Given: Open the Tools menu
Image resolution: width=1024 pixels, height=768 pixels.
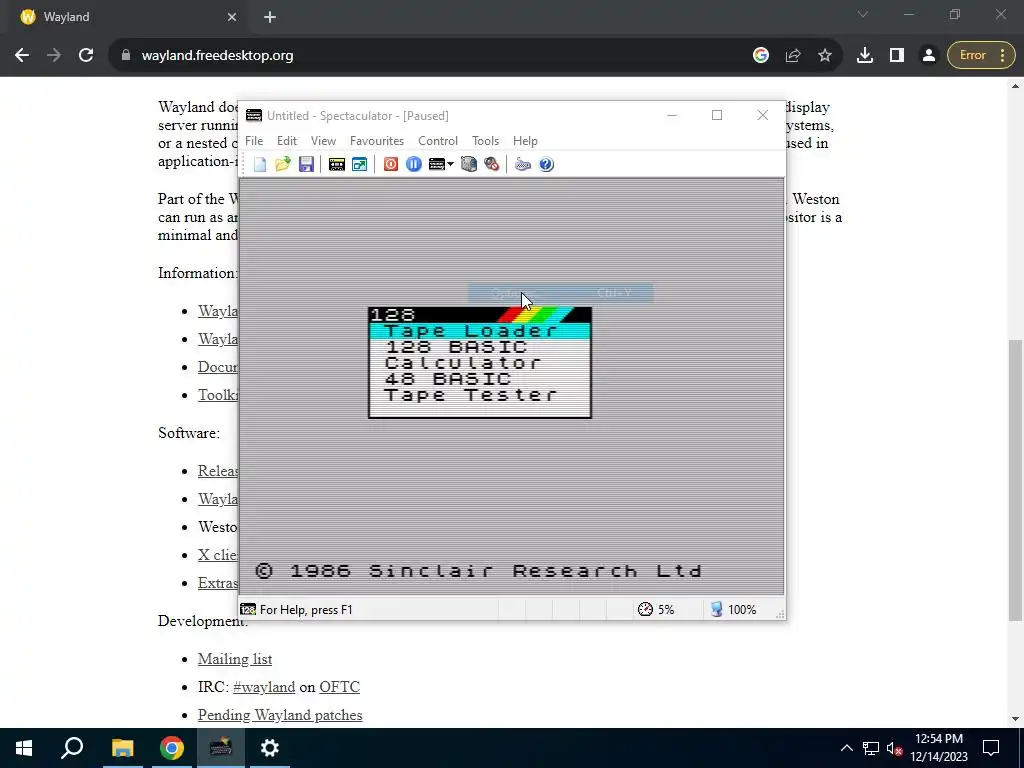Looking at the screenshot, I should (x=485, y=141).
